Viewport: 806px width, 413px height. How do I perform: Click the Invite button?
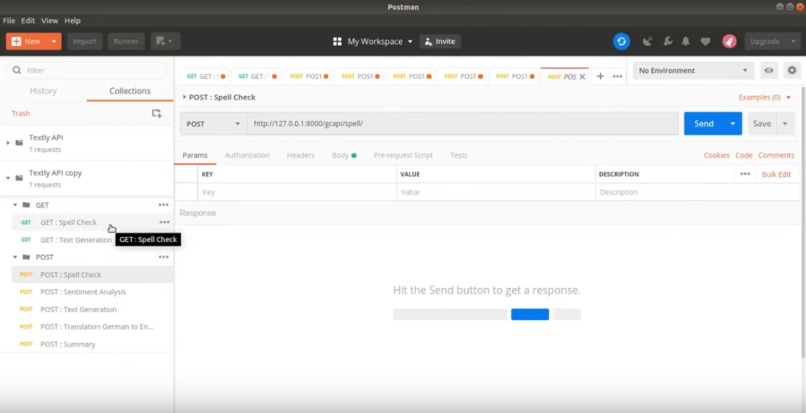point(440,42)
